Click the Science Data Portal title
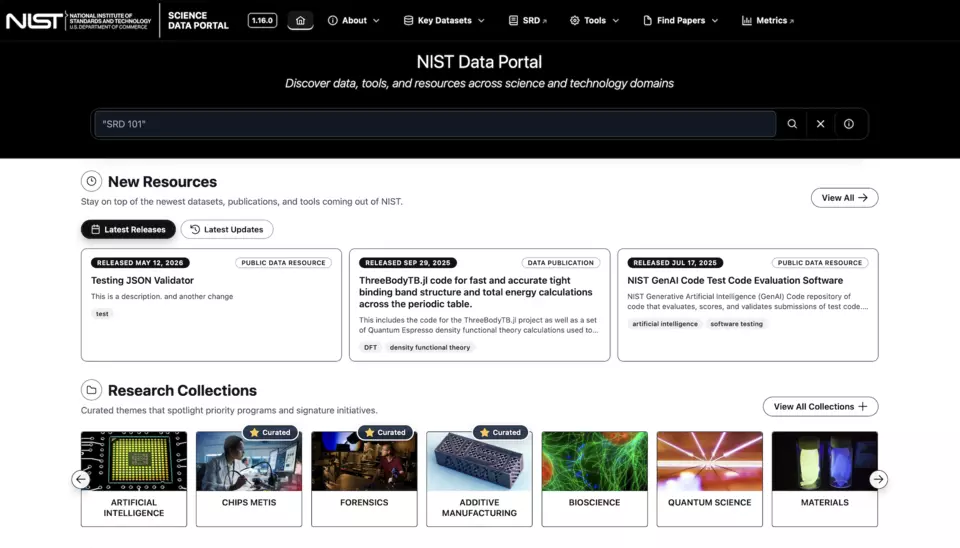960x548 pixels. pyautogui.click(x=198, y=20)
